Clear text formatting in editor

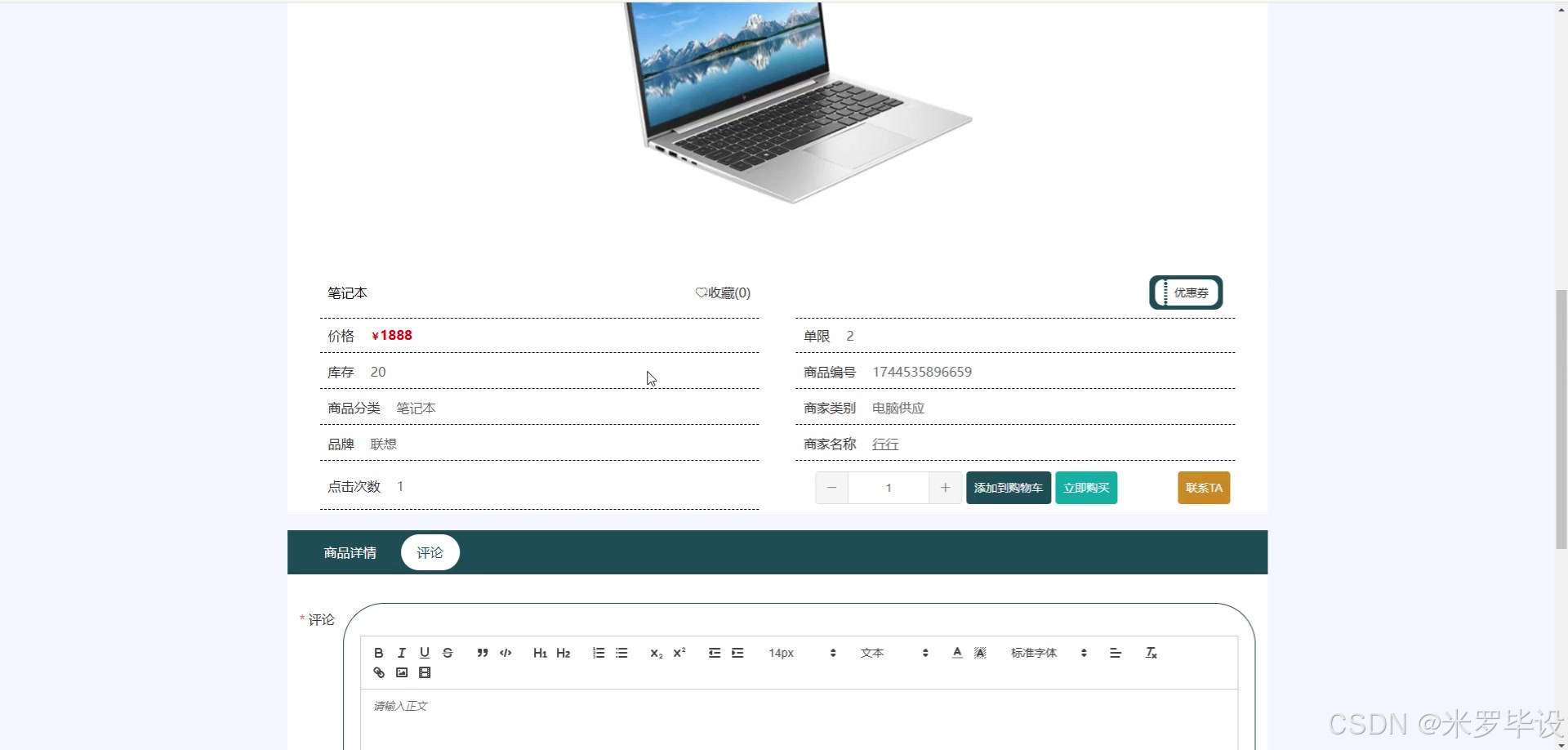point(1151,653)
